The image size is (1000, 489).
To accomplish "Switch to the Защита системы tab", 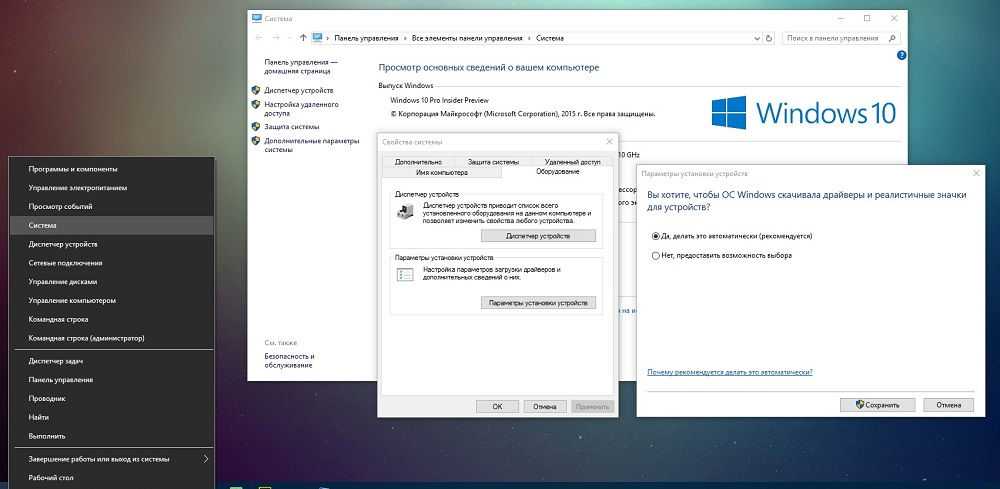I will click(x=493, y=162).
